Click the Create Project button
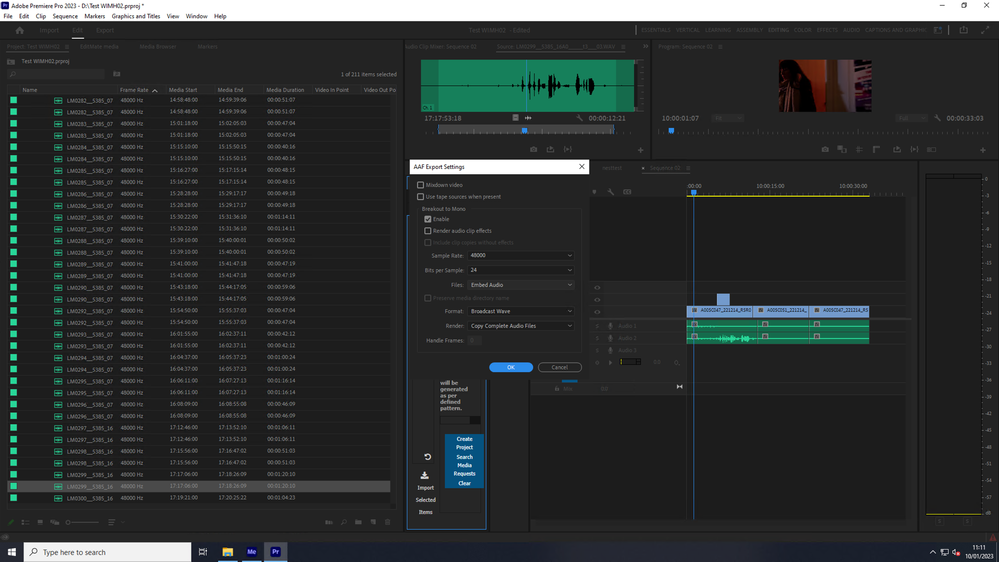This screenshot has width=999, height=562. pos(464,443)
